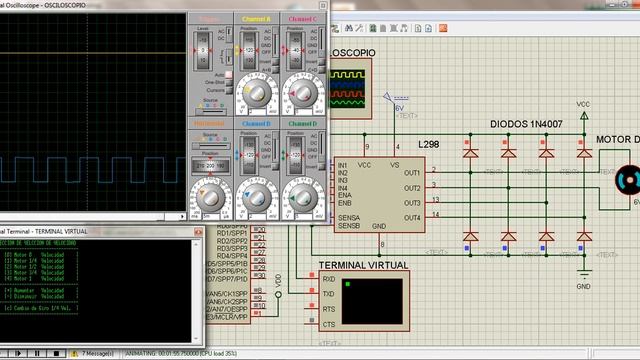Click Channel D Position thumbwheel

click(295, 155)
